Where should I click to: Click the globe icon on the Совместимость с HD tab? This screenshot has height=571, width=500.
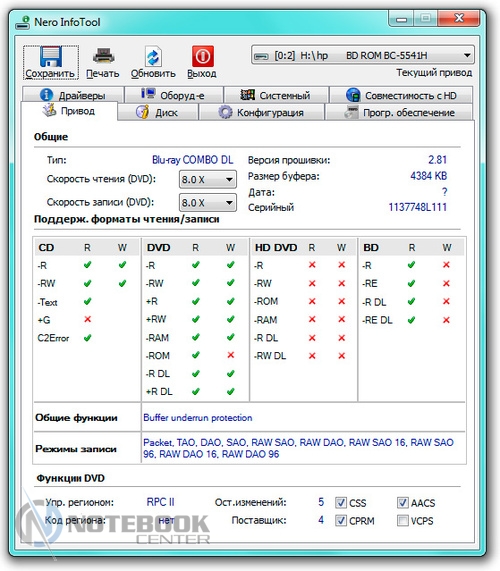353,95
